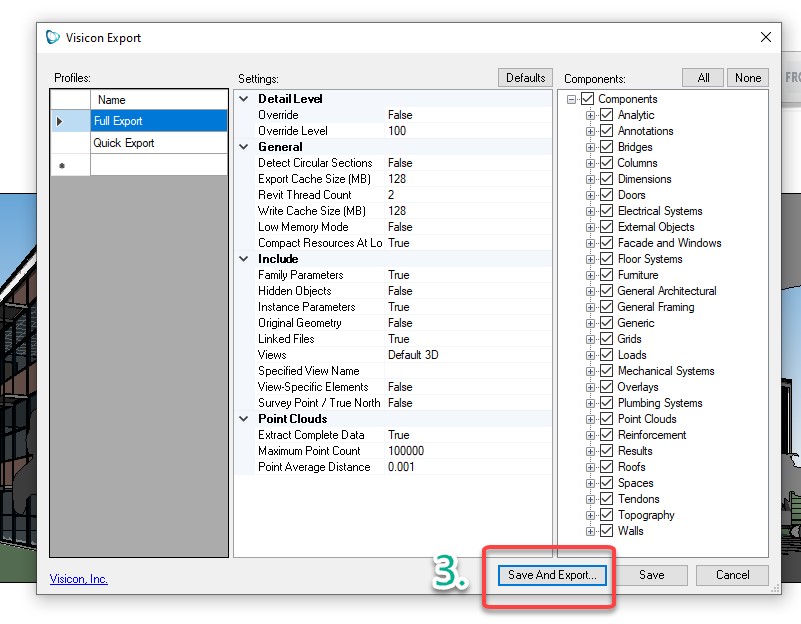The width and height of the screenshot is (801, 624).
Task: Cancel the Visicon Export dialog
Action: click(732, 575)
